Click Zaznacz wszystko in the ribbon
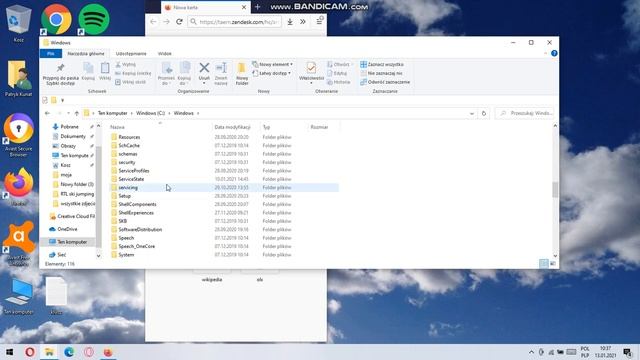The height and width of the screenshot is (360, 640). pyautogui.click(x=382, y=64)
